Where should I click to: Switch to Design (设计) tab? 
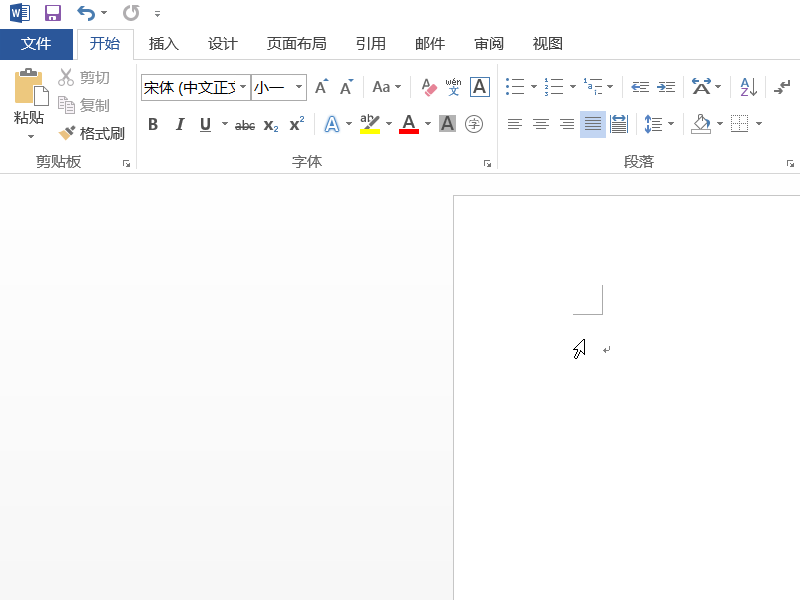(x=223, y=44)
